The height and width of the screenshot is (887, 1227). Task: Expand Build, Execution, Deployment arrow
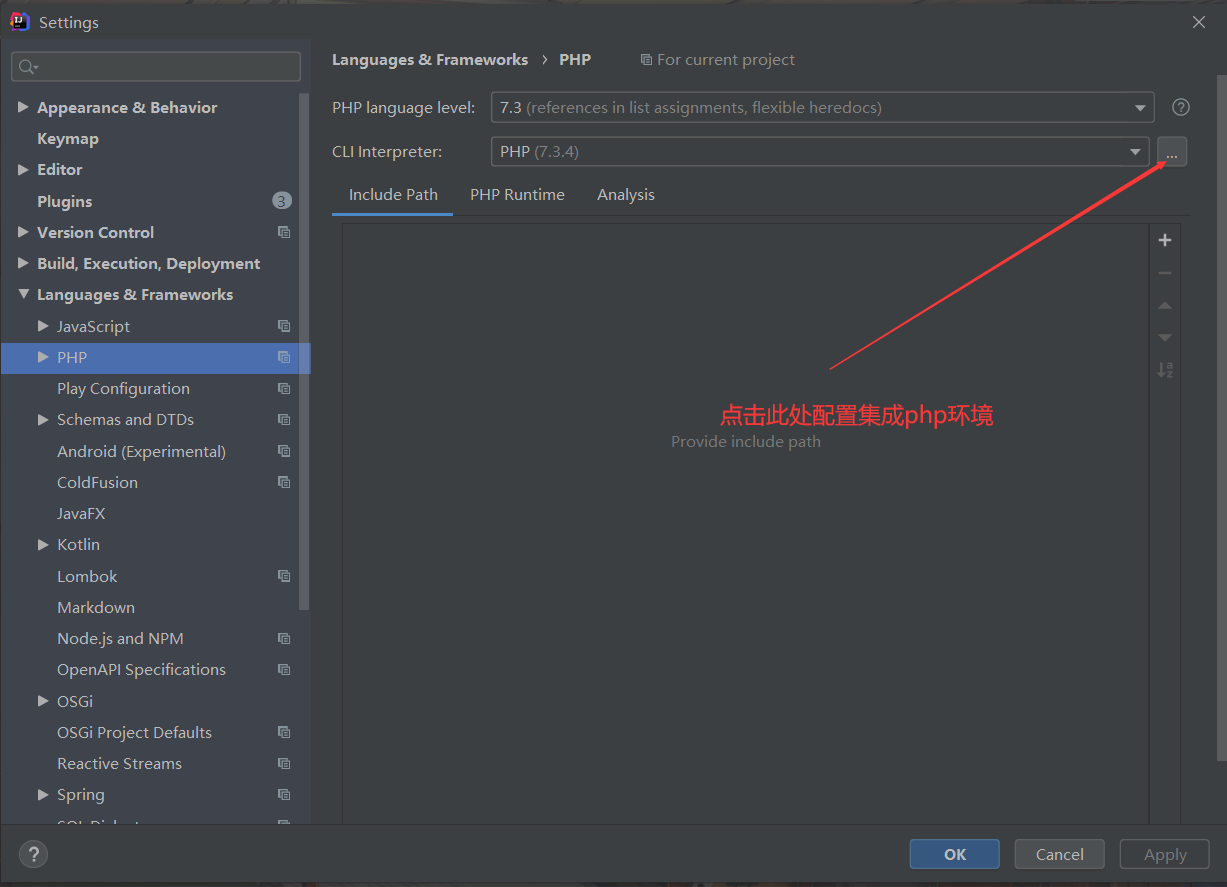click(23, 263)
